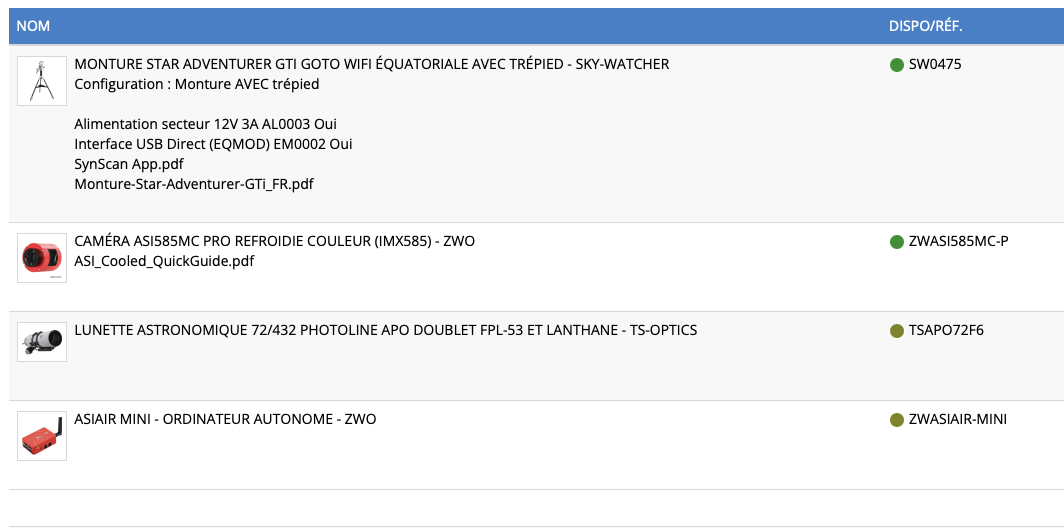
Task: Click the DISPO/RÉF. column header
Action: tap(925, 26)
